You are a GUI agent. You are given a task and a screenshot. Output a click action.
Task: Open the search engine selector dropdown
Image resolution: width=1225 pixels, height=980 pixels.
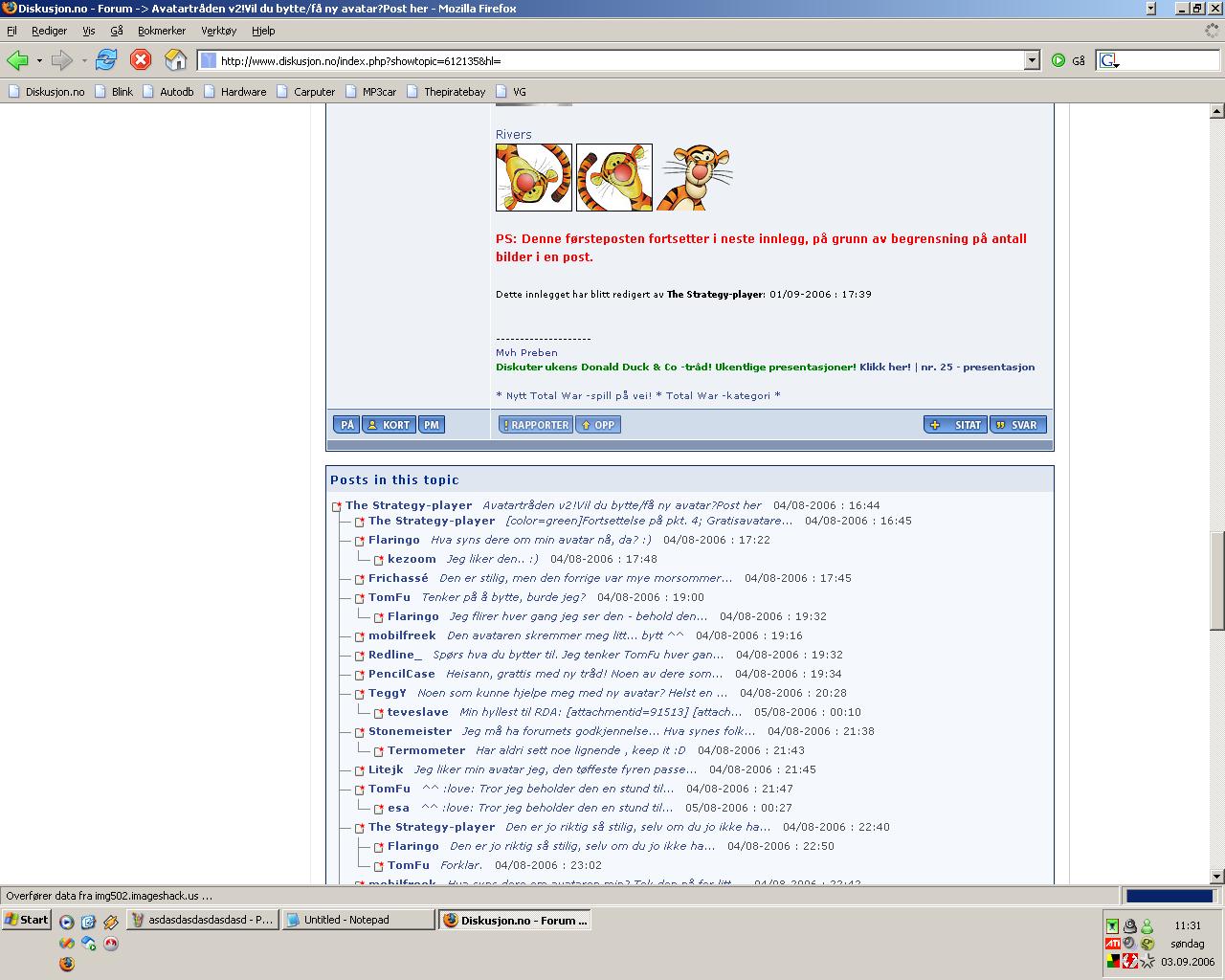(x=1109, y=60)
